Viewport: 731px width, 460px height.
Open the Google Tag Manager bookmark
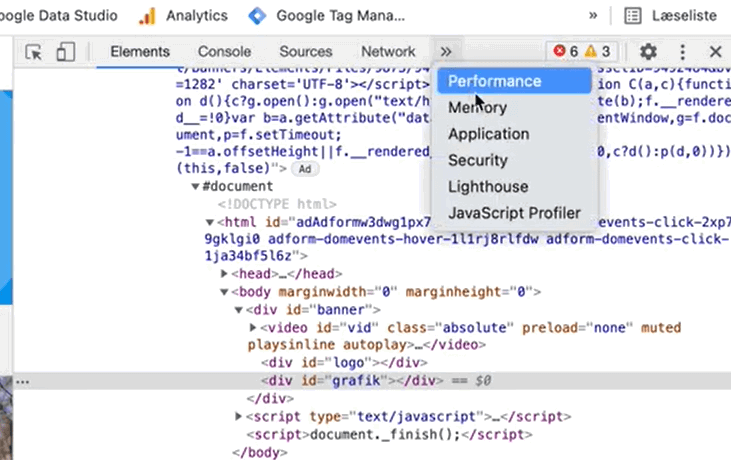pyautogui.click(x=327, y=16)
